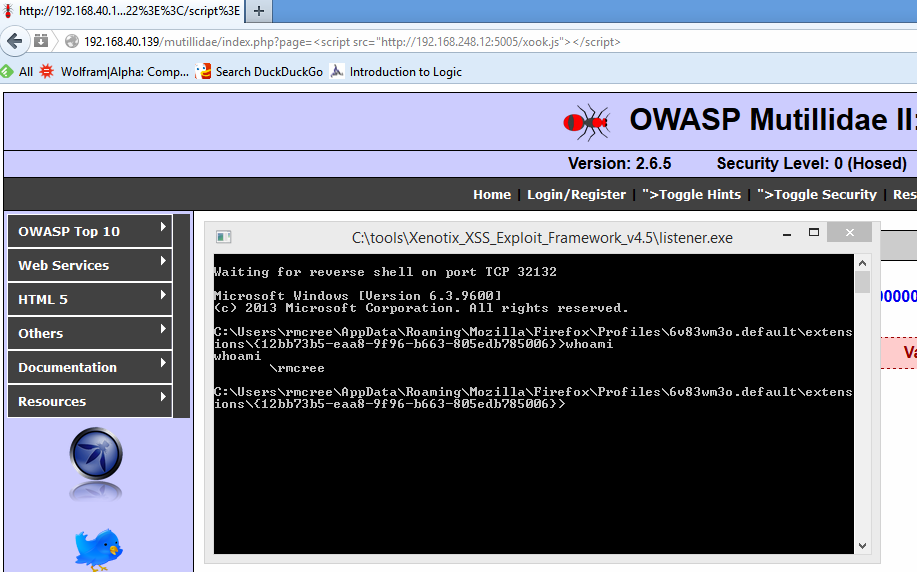Image resolution: width=917 pixels, height=572 pixels.
Task: Click the listener.exe console window icon
Action: tap(223, 237)
